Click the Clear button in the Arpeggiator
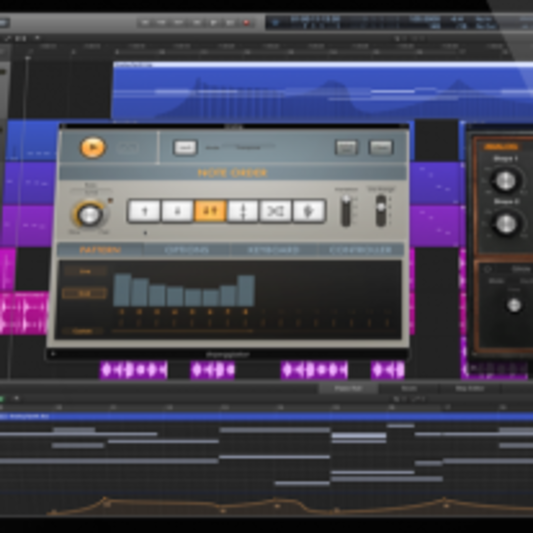The width and height of the screenshot is (533, 533). click(381, 148)
